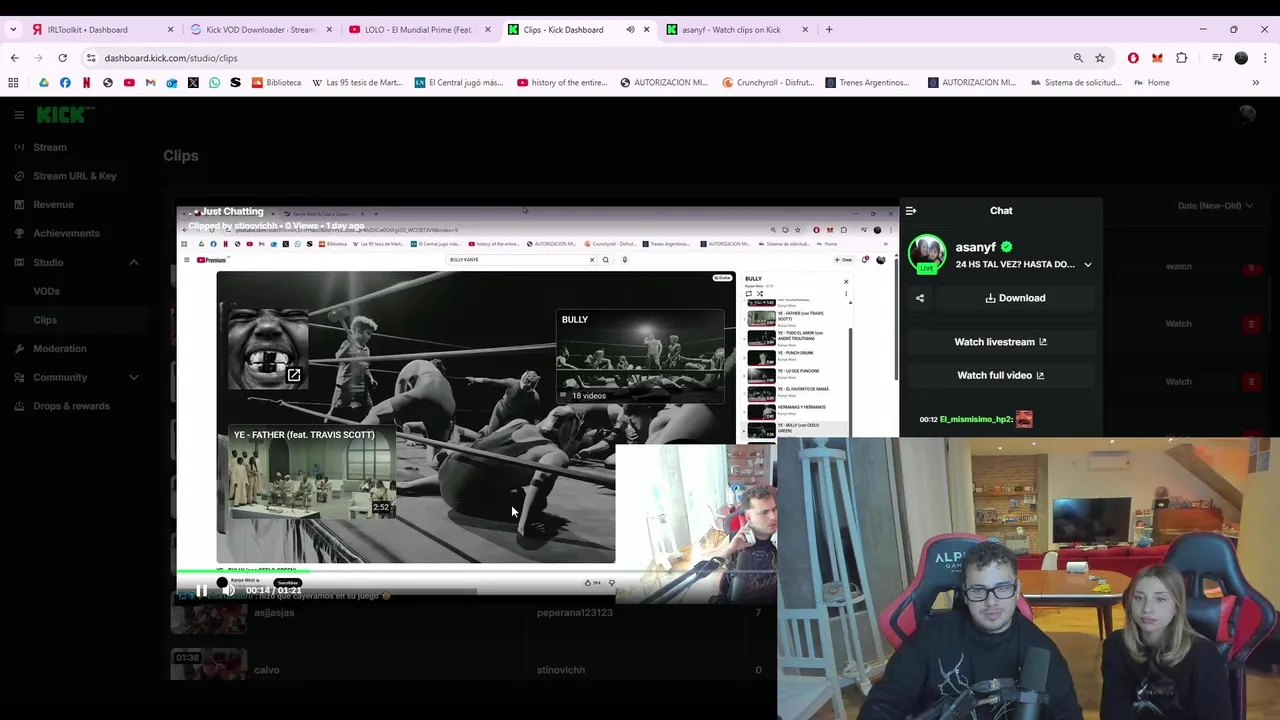Open the asanyf channel avatar

(927, 254)
